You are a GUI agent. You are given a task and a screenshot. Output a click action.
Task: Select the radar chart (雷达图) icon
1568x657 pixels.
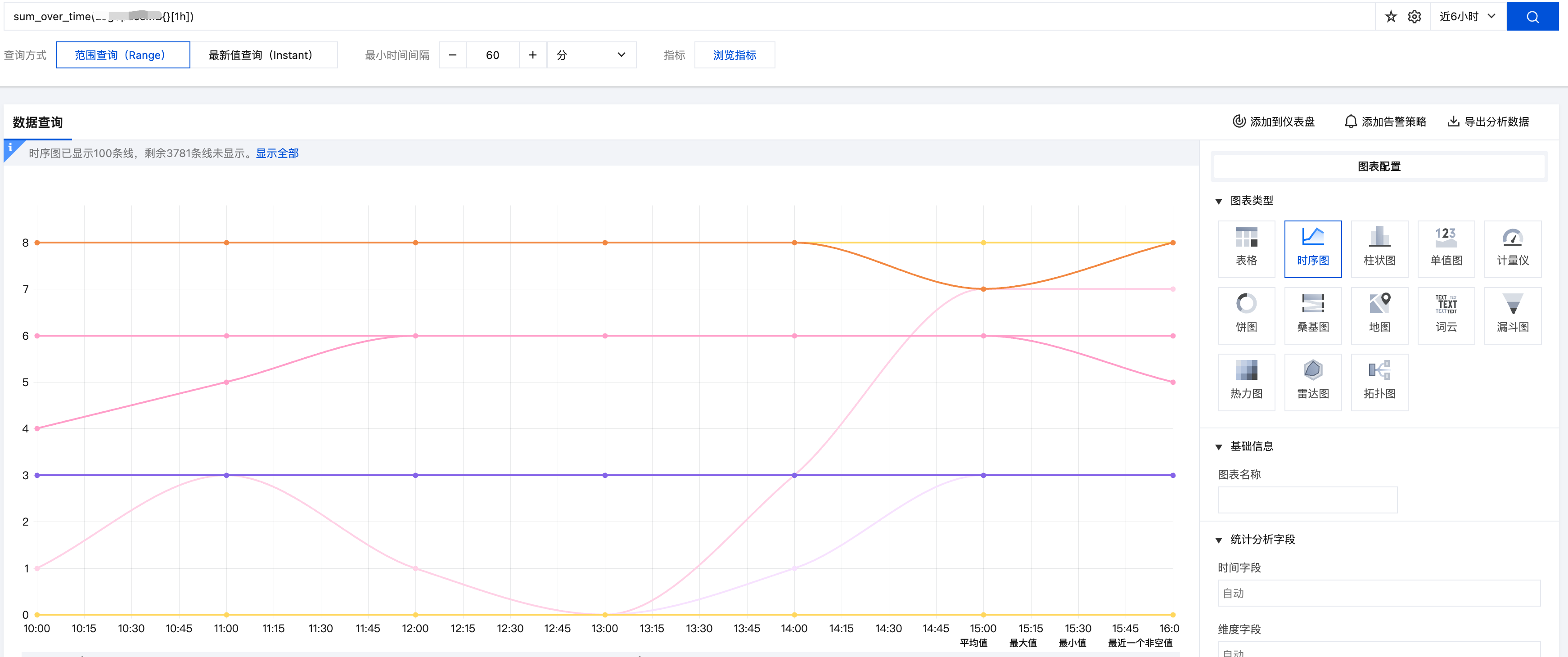pyautogui.click(x=1312, y=381)
